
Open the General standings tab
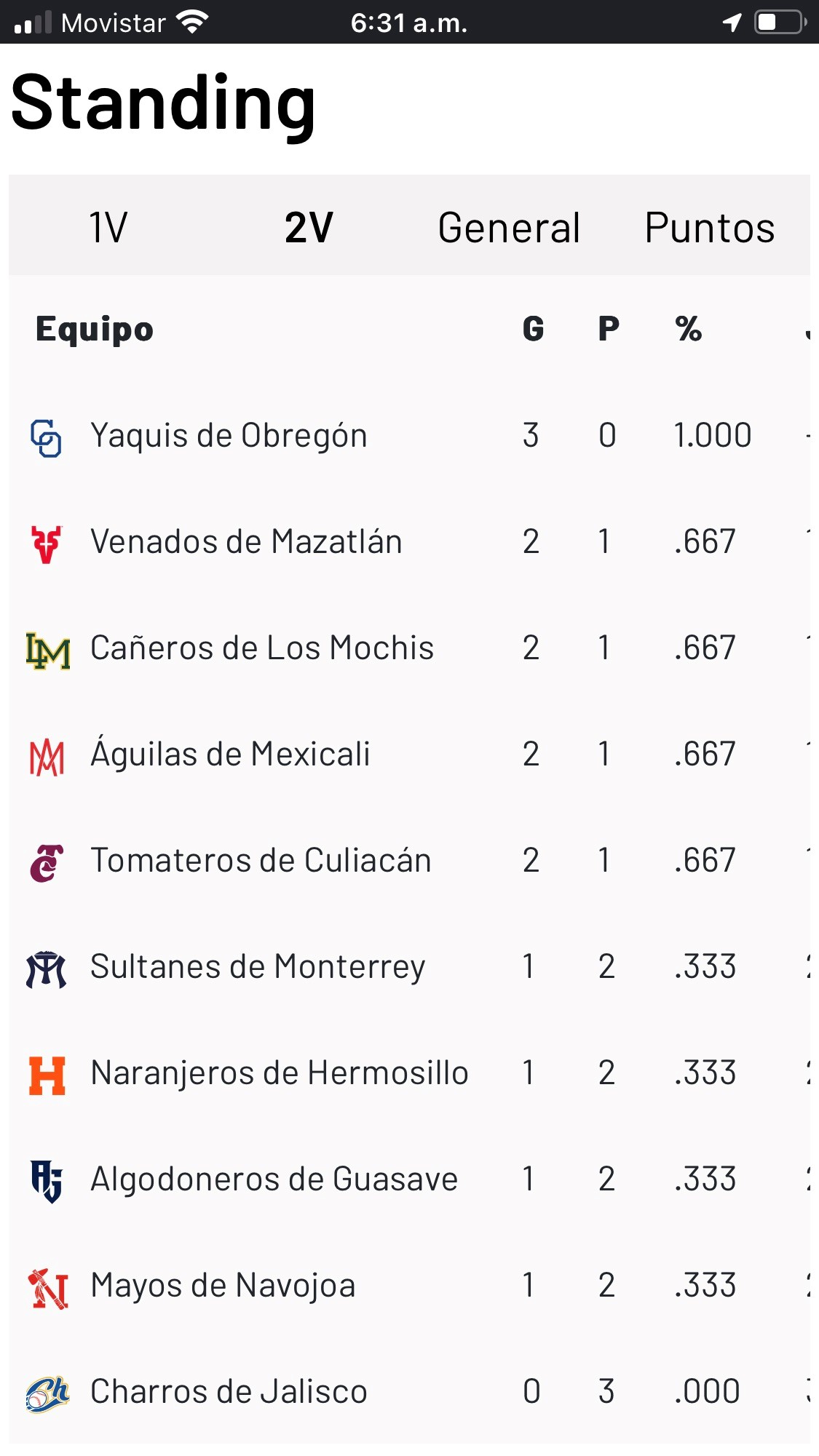509,227
